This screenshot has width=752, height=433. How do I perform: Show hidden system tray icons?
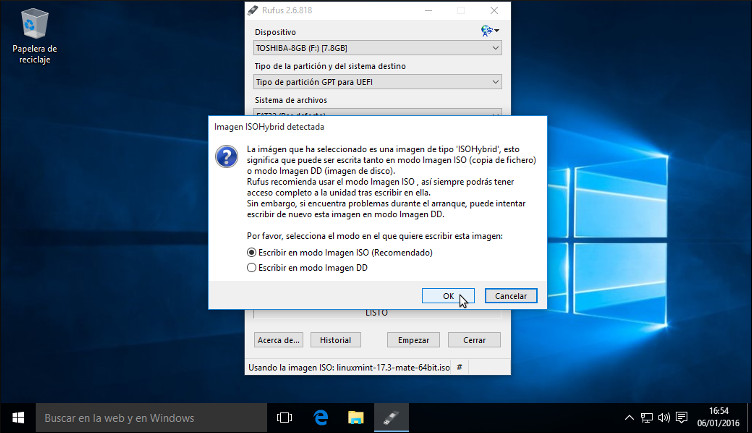(629, 418)
